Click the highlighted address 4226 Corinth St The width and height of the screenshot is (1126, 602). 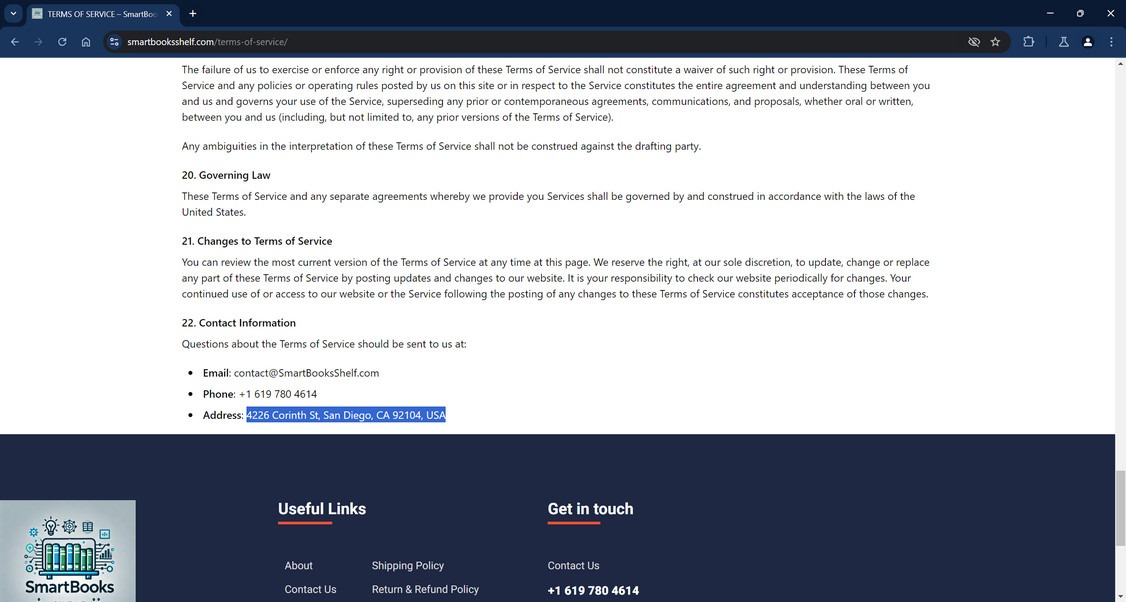pos(346,415)
